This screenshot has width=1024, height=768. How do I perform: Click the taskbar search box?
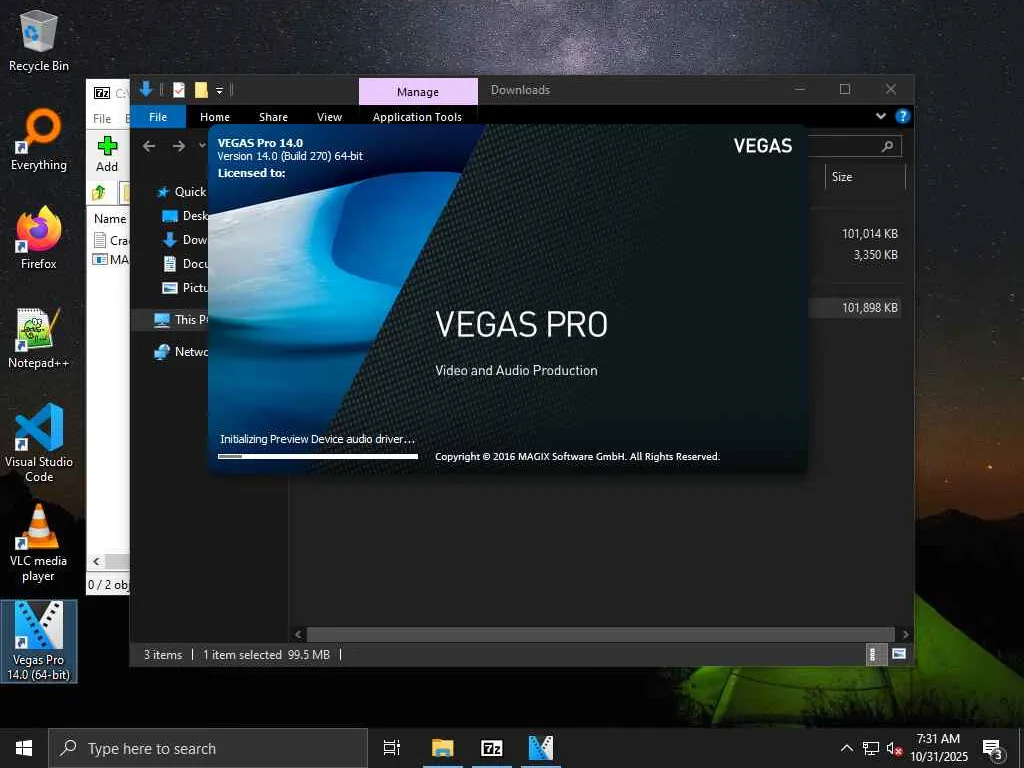(208, 748)
